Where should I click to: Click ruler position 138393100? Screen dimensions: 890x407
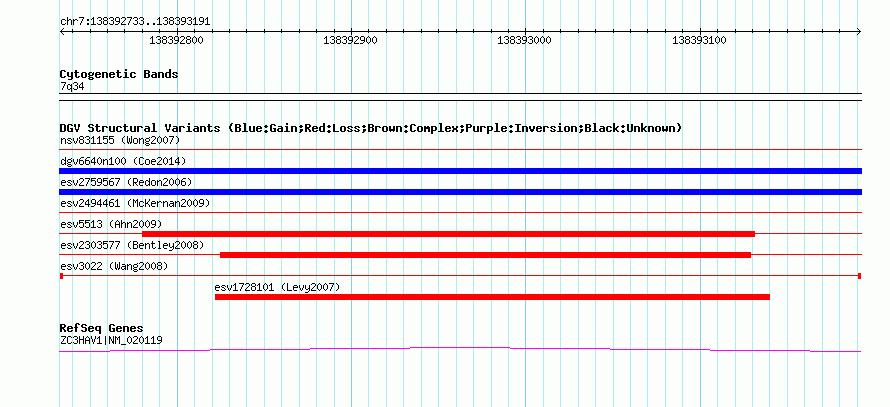(699, 41)
